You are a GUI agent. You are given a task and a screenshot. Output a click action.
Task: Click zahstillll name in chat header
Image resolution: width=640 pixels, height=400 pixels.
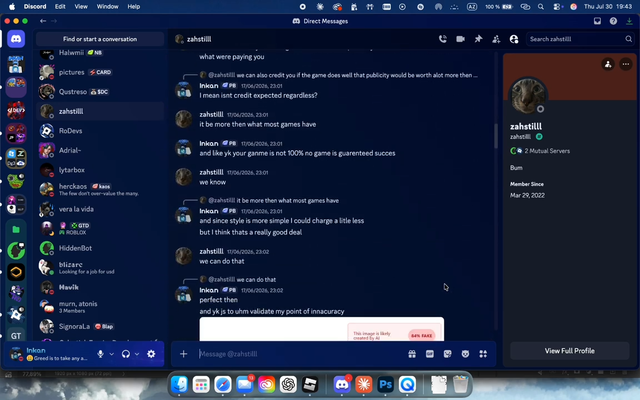199,39
